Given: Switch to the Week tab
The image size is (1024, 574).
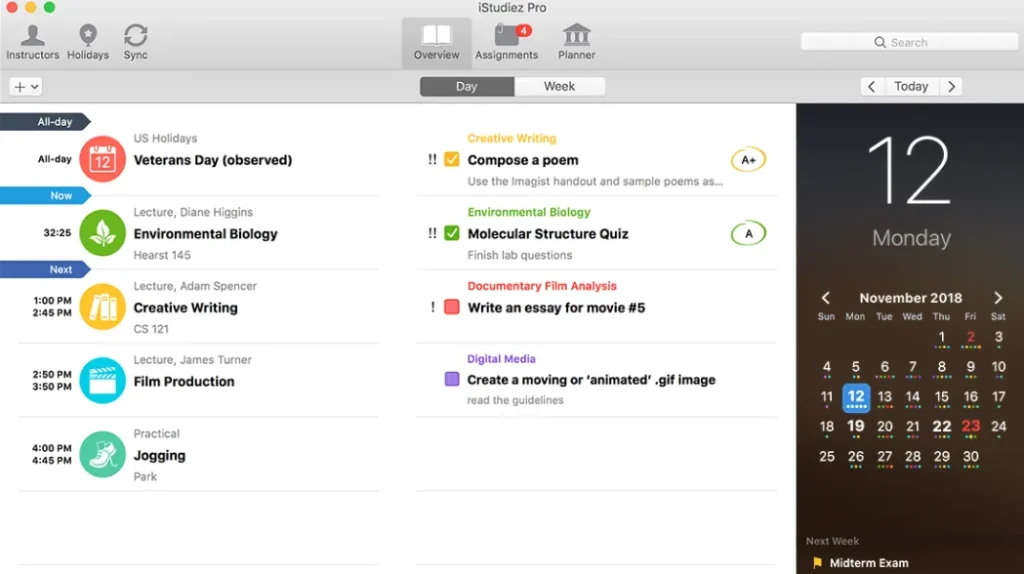Looking at the screenshot, I should [x=559, y=87].
